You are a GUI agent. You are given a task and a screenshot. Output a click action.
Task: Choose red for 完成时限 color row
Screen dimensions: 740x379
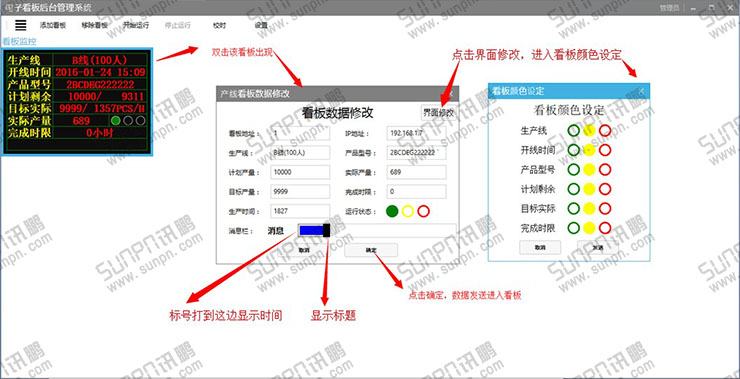(x=605, y=228)
